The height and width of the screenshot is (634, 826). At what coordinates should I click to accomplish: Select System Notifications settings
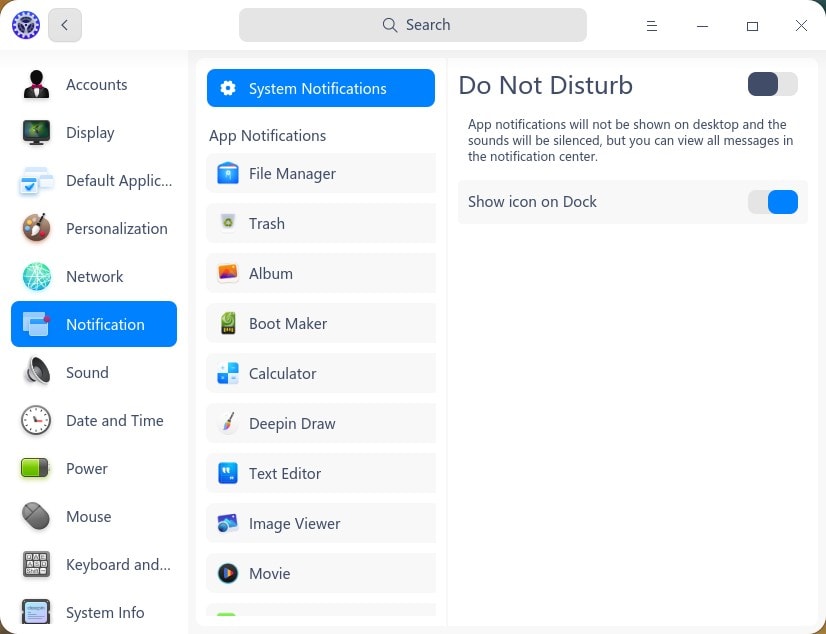[x=320, y=88]
